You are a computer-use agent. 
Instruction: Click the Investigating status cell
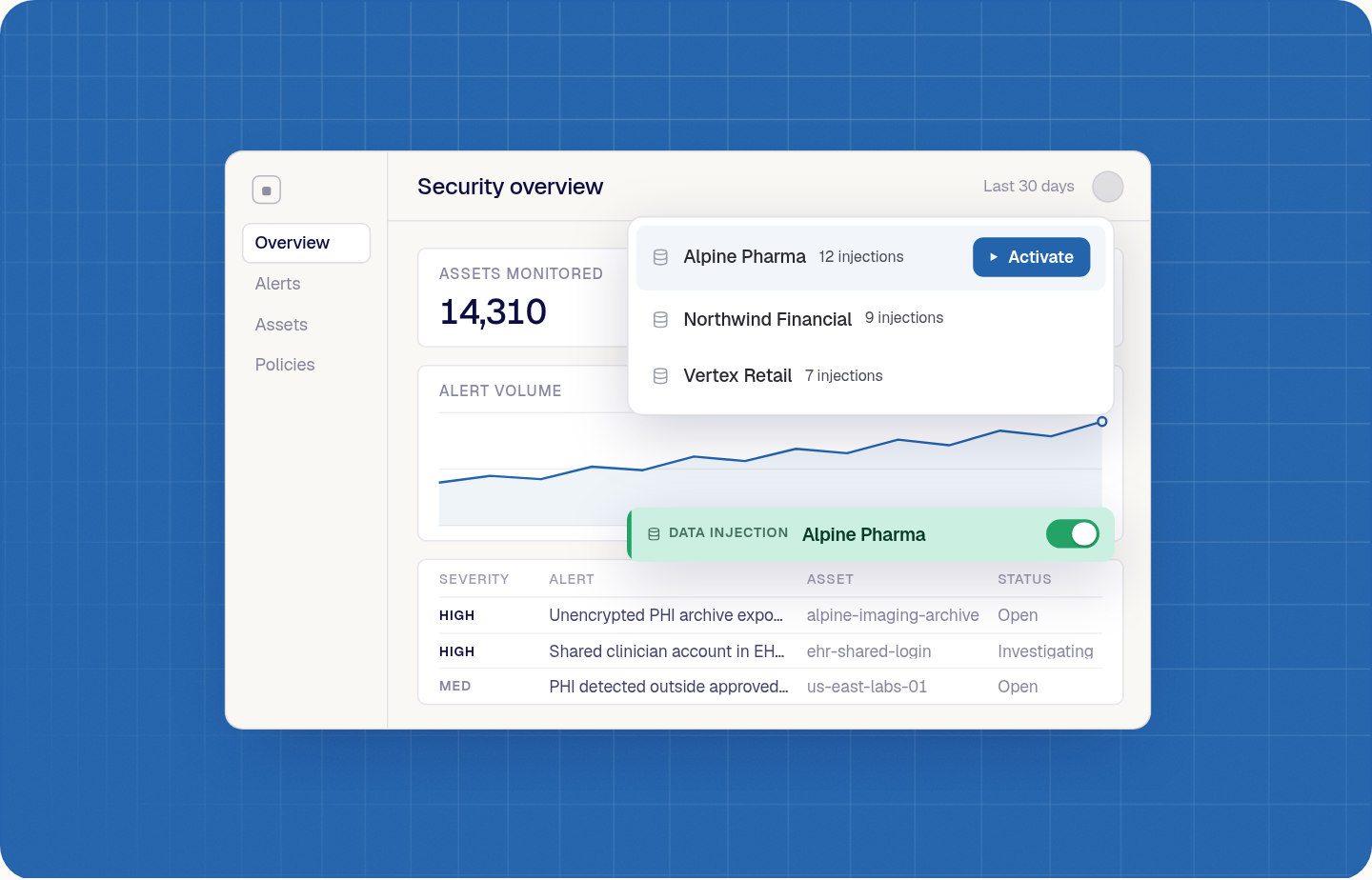(1045, 651)
